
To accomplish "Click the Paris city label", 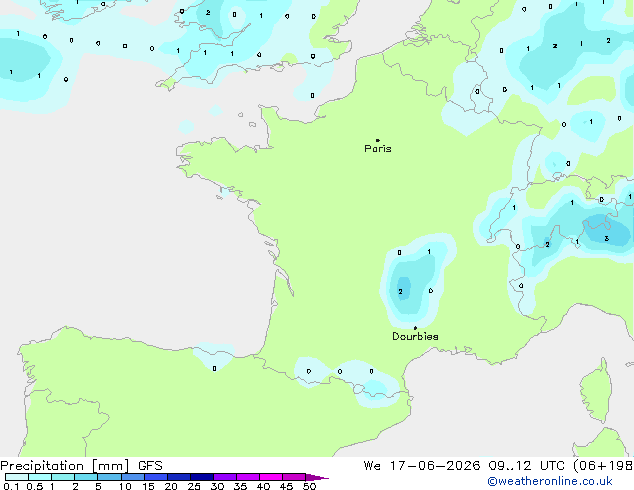I will 378,149.
